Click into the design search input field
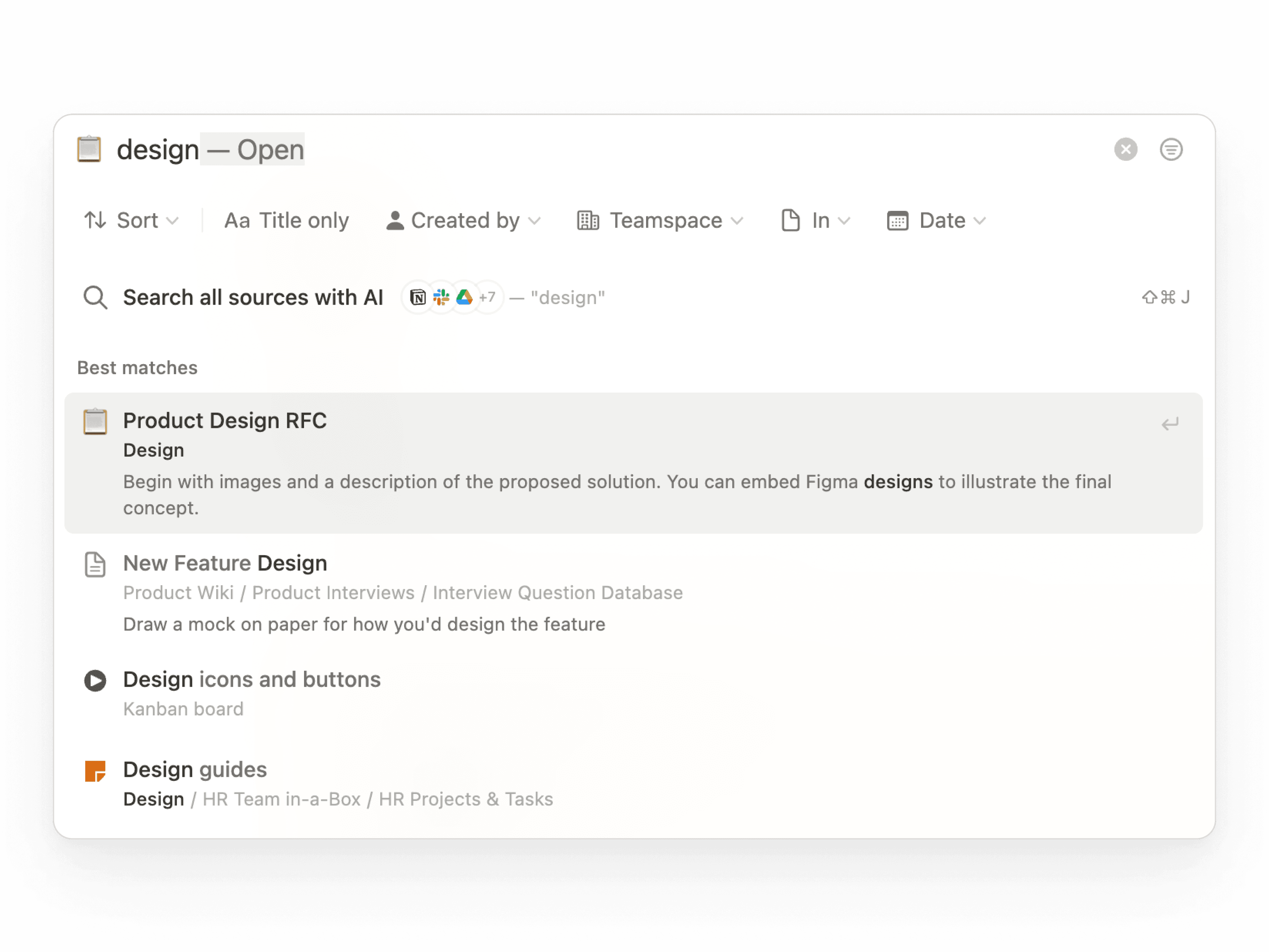This screenshot has width=1269, height=952. click(158, 150)
